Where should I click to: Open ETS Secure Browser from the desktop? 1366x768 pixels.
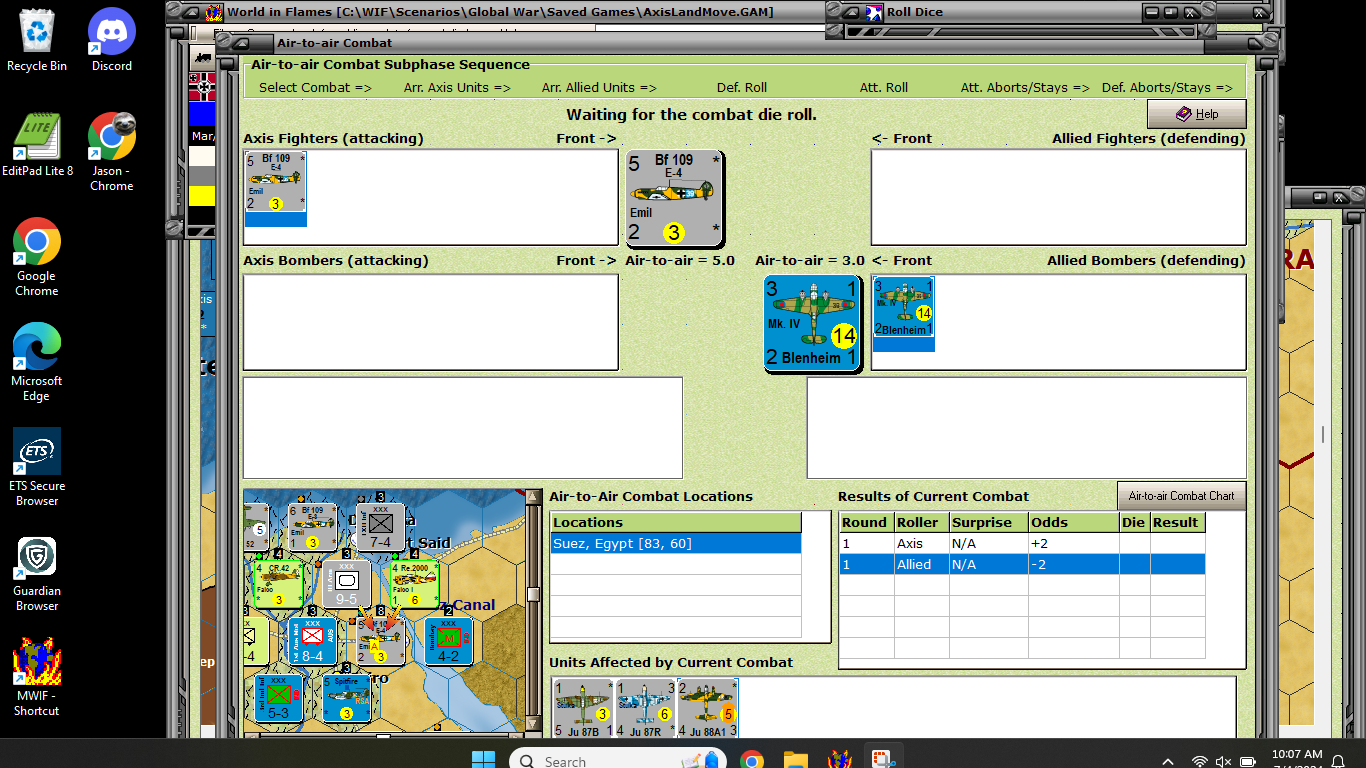(x=37, y=467)
